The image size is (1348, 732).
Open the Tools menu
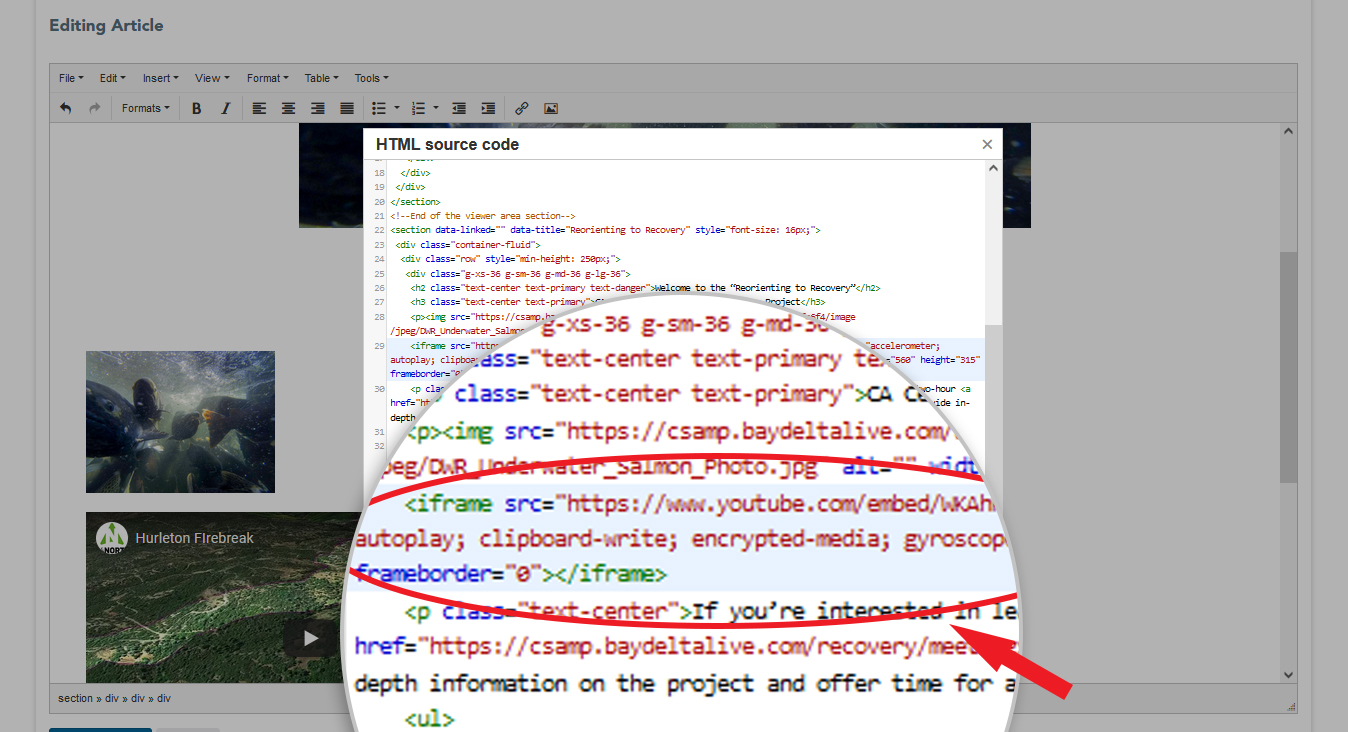pyautogui.click(x=371, y=78)
